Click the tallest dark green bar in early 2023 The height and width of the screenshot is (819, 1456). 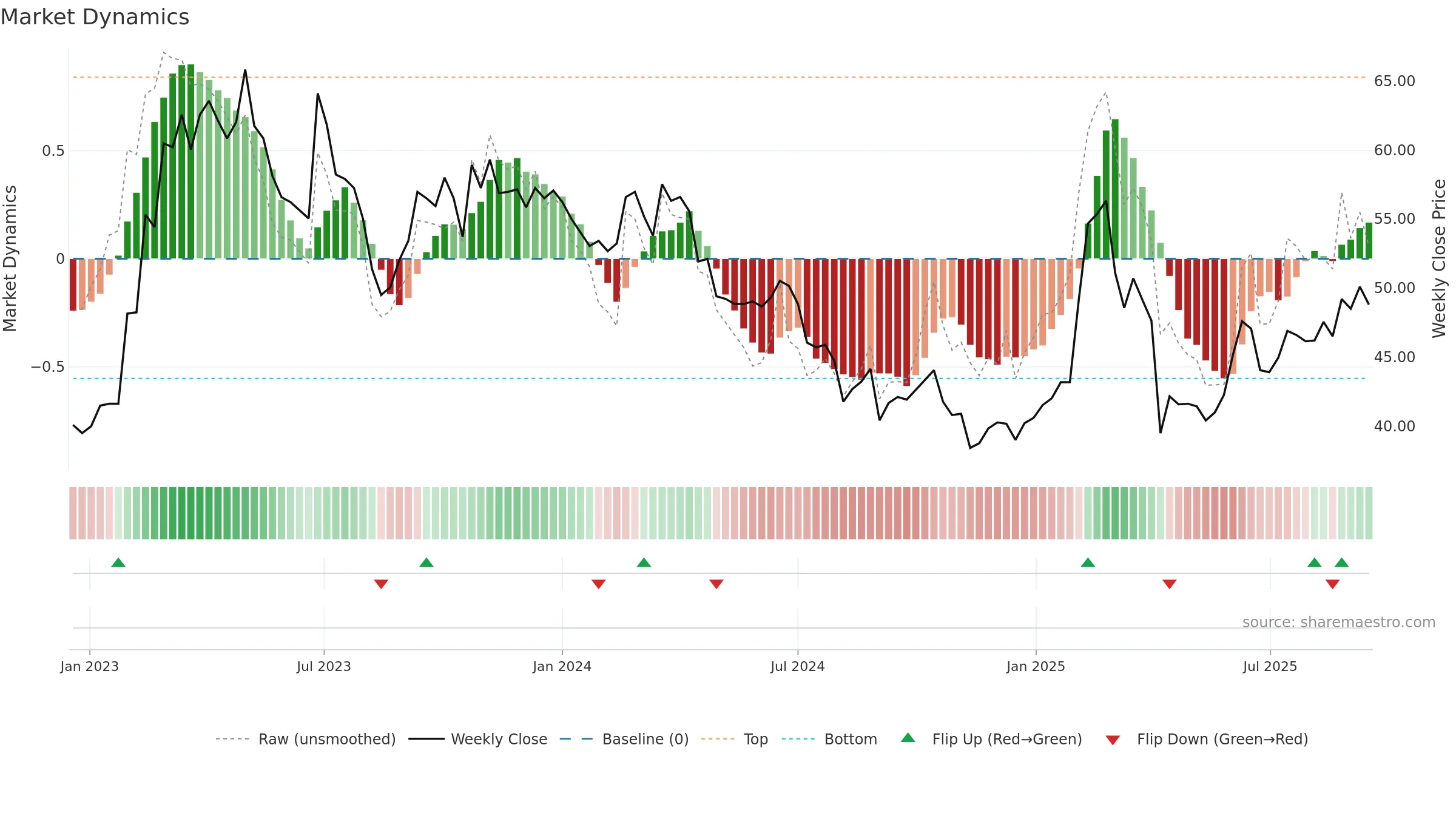(190, 161)
